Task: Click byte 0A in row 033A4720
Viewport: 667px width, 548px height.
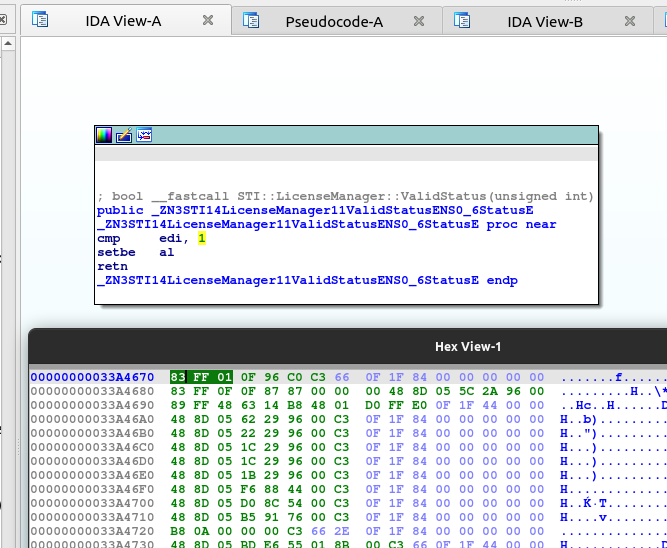Action: (x=201, y=531)
